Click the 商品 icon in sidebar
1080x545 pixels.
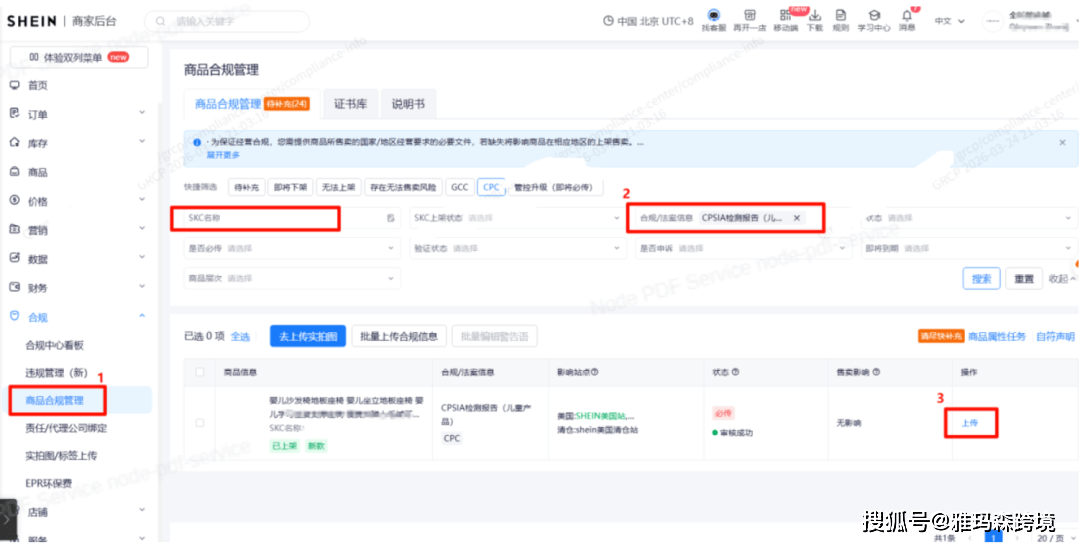[x=14, y=172]
